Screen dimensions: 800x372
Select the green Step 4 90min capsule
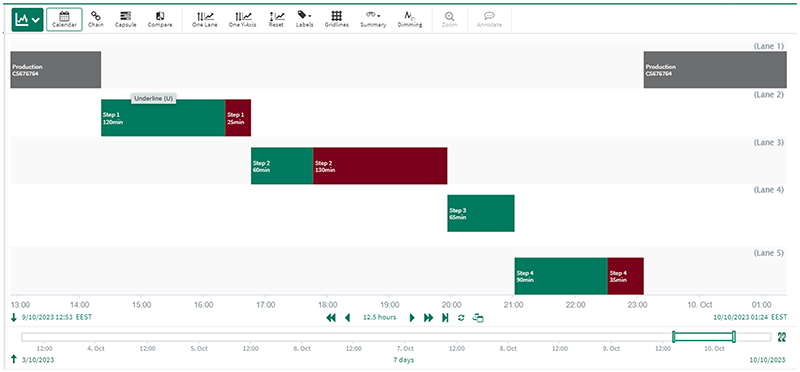point(561,276)
